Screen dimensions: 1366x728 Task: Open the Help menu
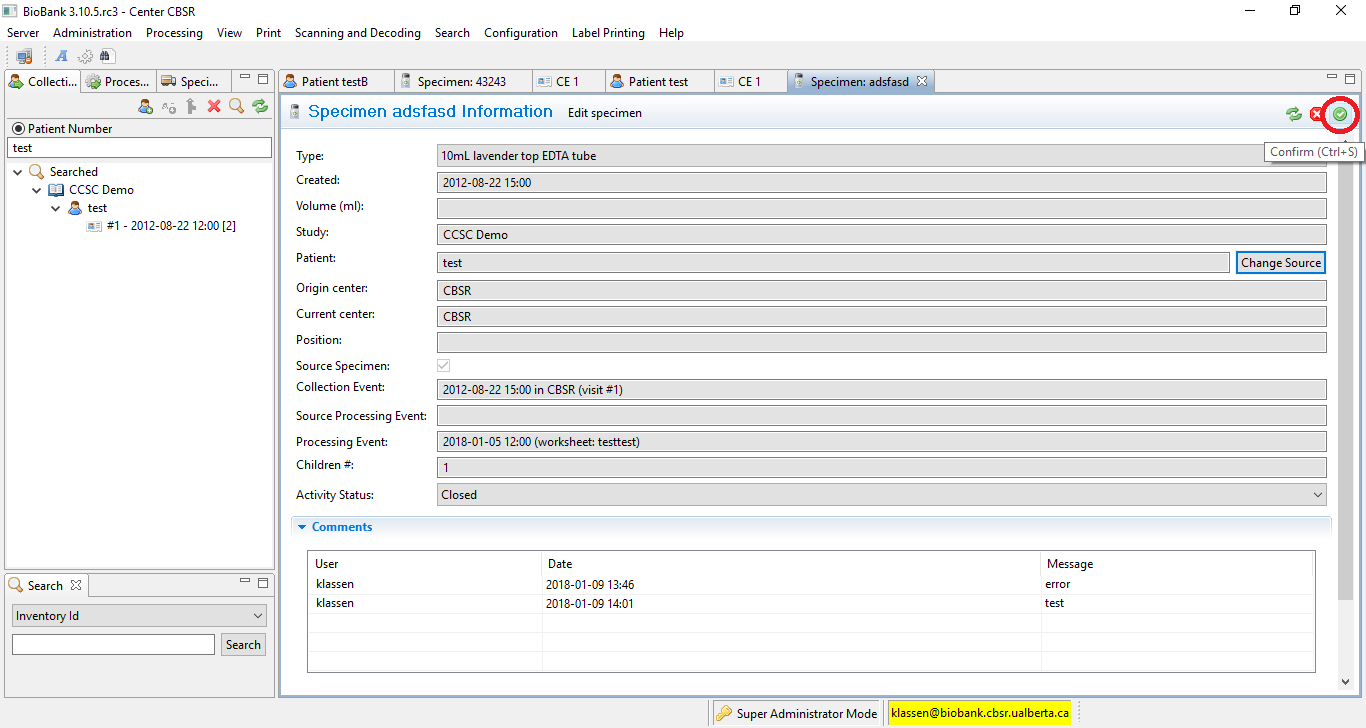tap(672, 33)
